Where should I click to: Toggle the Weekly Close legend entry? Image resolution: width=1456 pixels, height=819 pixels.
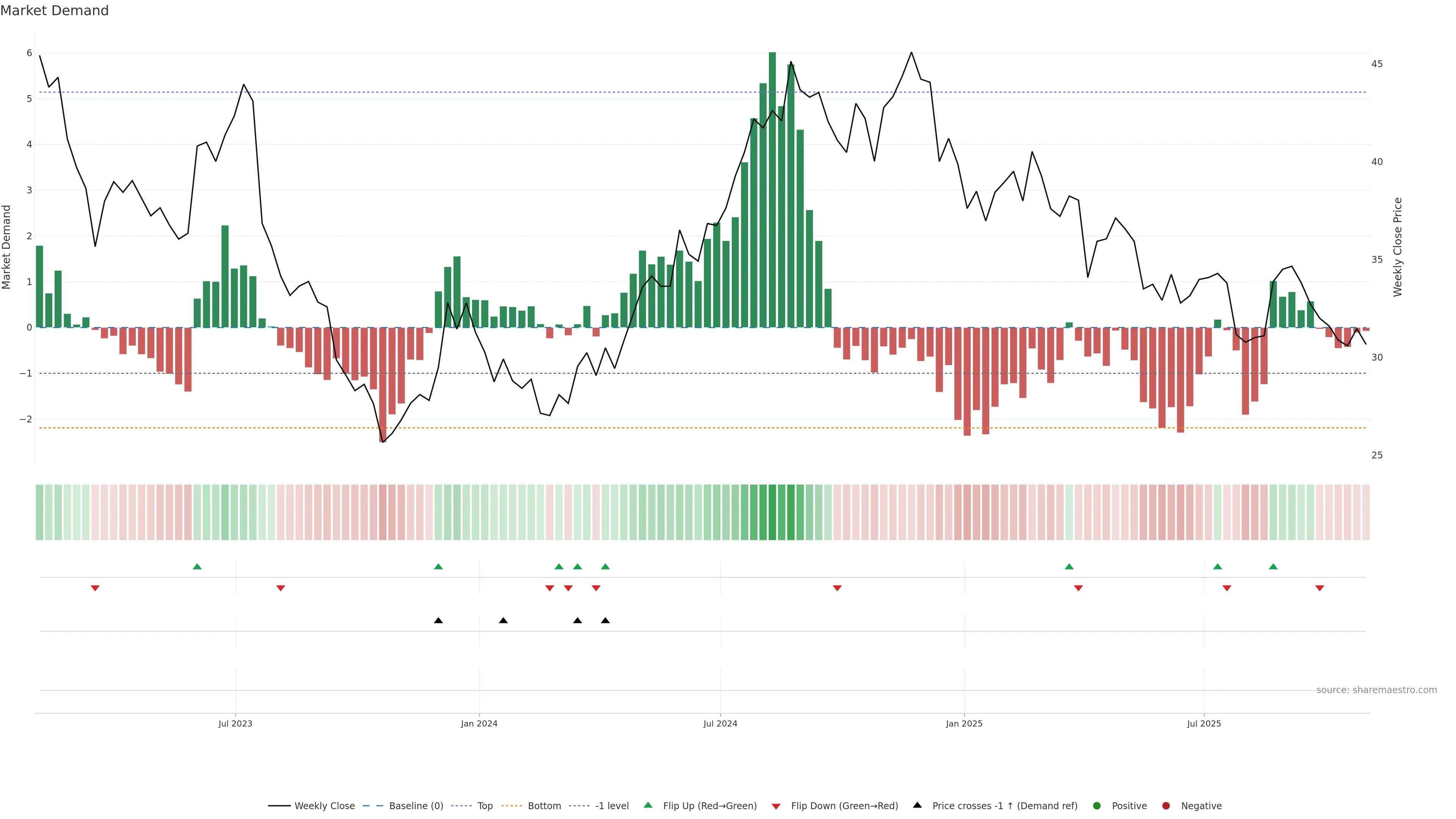(325, 805)
